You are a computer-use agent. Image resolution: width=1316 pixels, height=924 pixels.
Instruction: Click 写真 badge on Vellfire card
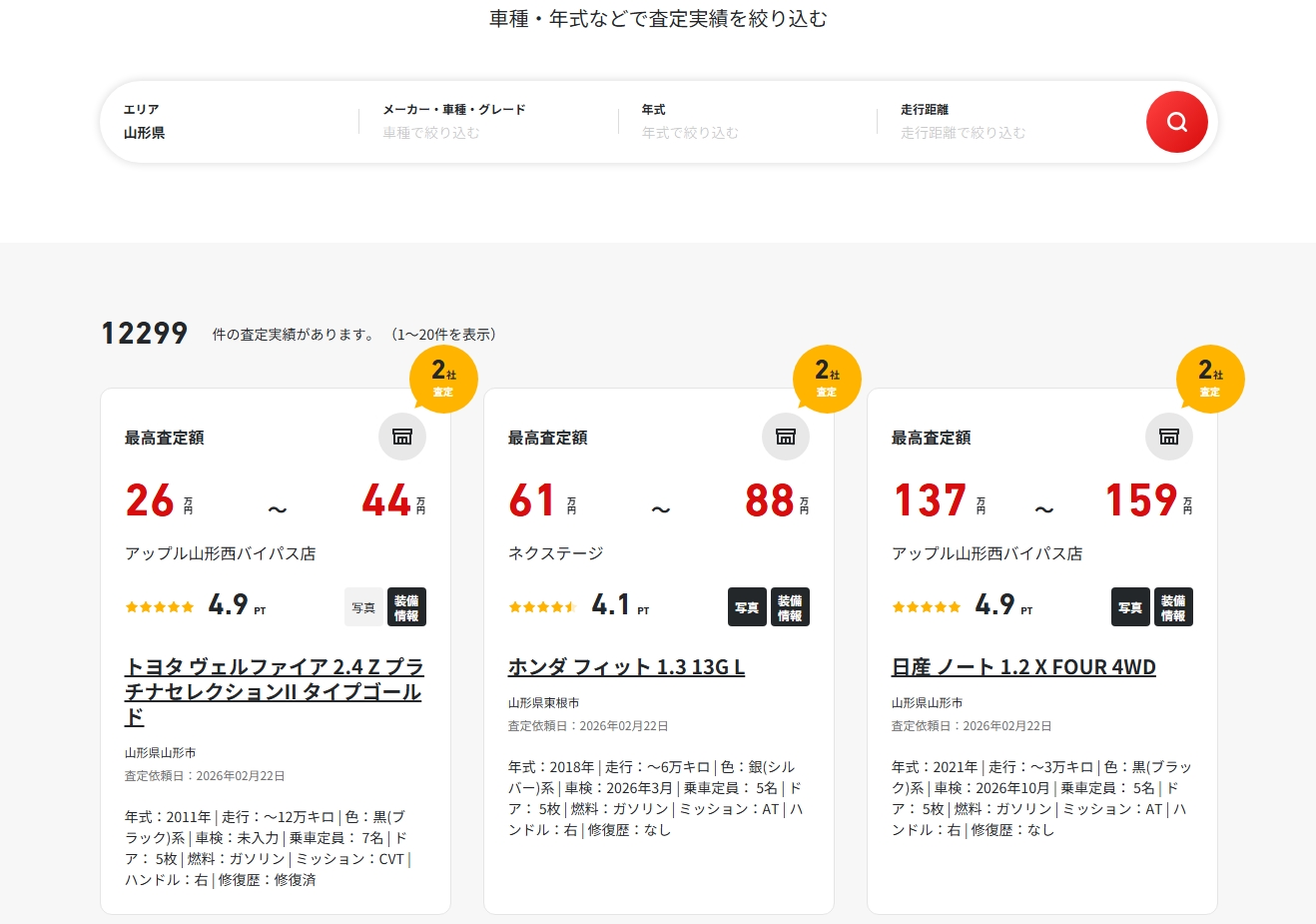(x=363, y=607)
